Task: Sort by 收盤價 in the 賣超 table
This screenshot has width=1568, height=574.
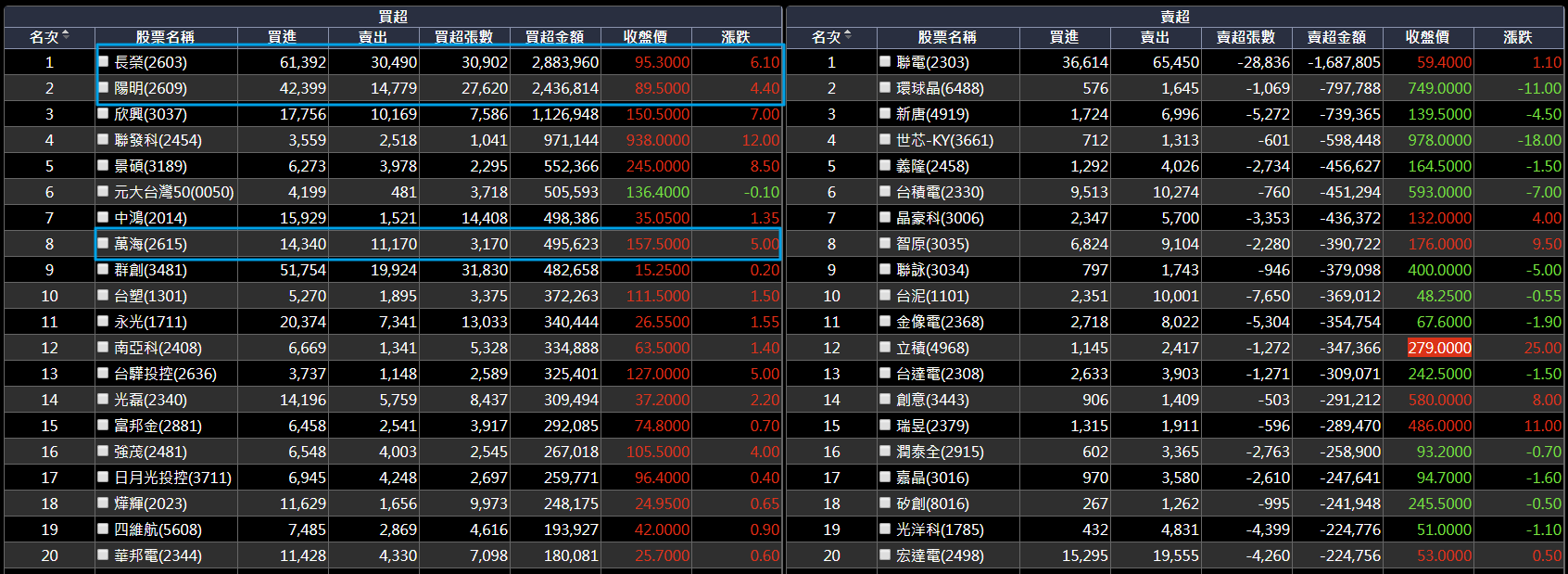Action: (1428, 37)
